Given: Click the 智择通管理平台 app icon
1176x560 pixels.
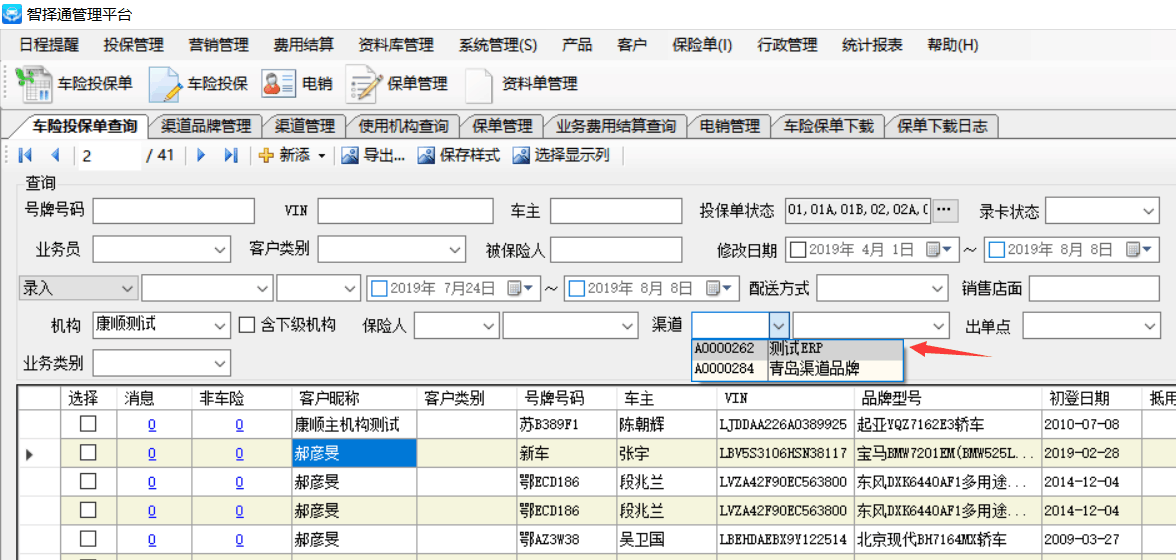Looking at the screenshot, I should pyautogui.click(x=12, y=13).
